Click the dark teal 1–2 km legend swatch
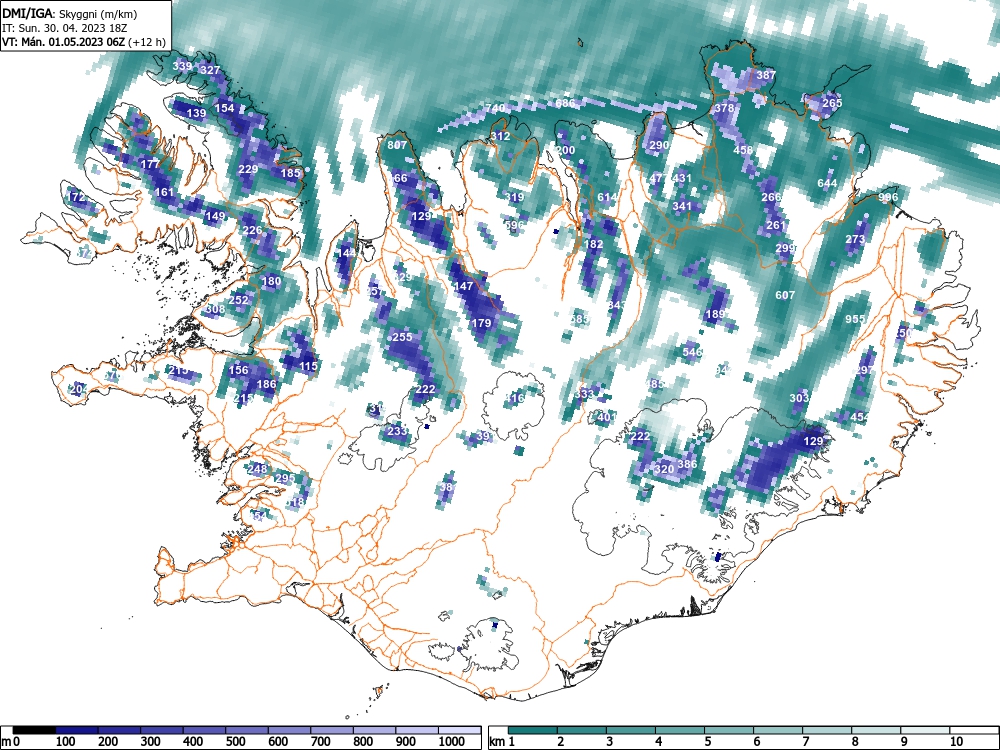This screenshot has height=750, width=1000. (533, 730)
